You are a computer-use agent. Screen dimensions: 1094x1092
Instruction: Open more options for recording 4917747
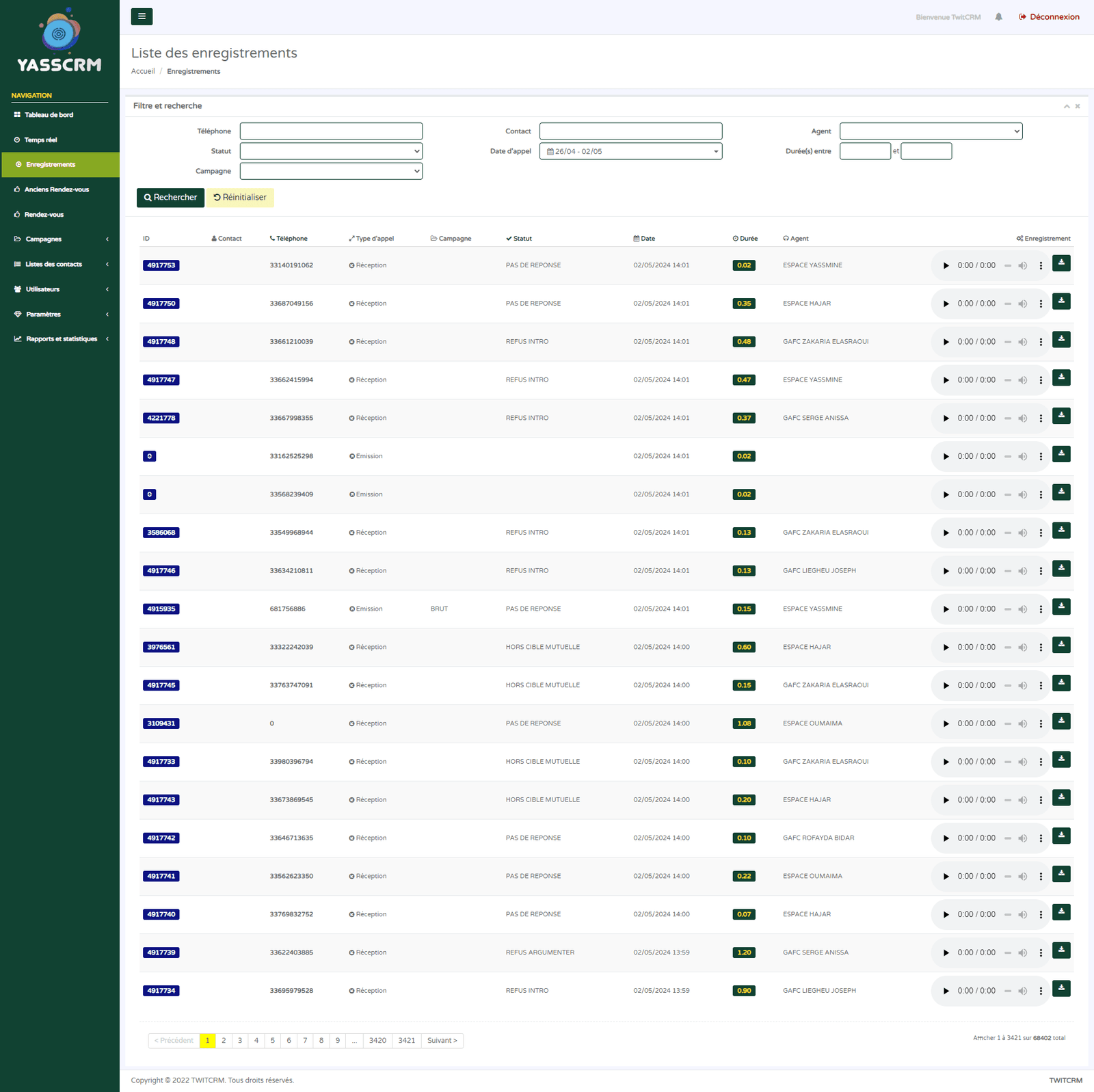tap(1041, 380)
